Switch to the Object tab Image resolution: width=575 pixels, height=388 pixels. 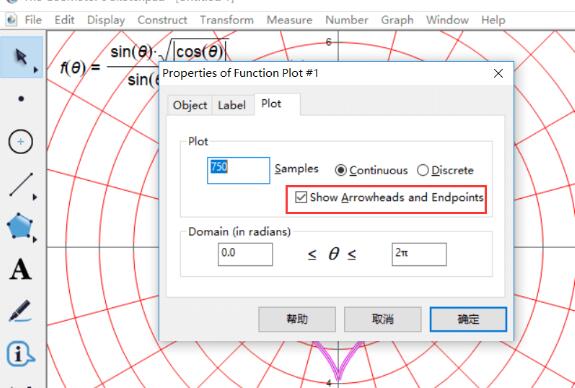coord(190,106)
